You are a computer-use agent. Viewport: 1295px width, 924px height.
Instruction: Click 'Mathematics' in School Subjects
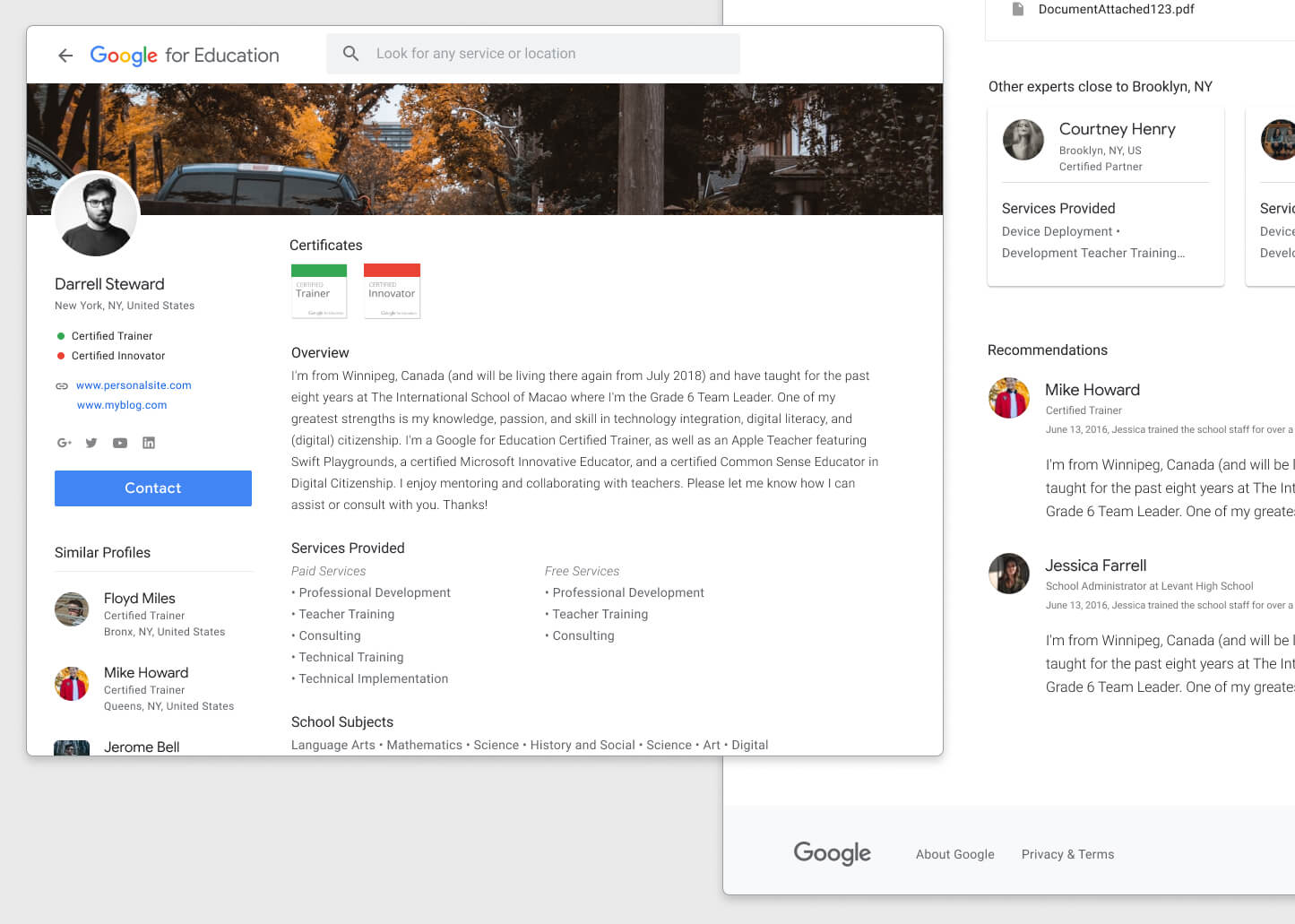click(x=425, y=745)
